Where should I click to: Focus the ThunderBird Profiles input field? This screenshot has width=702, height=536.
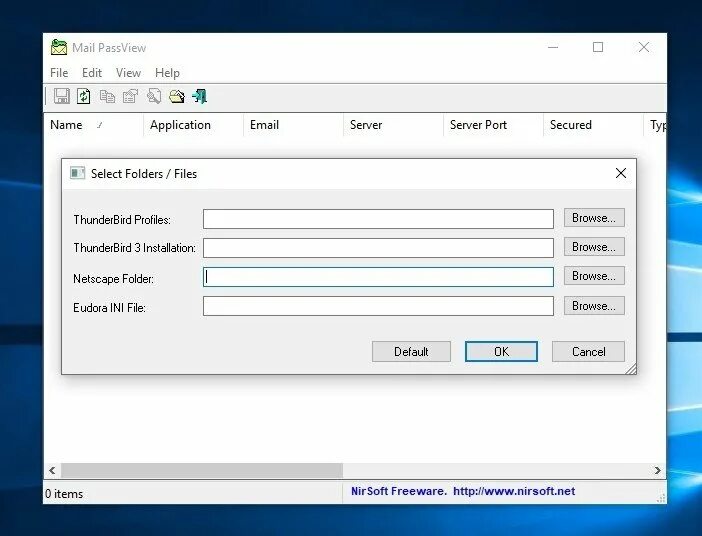378,219
